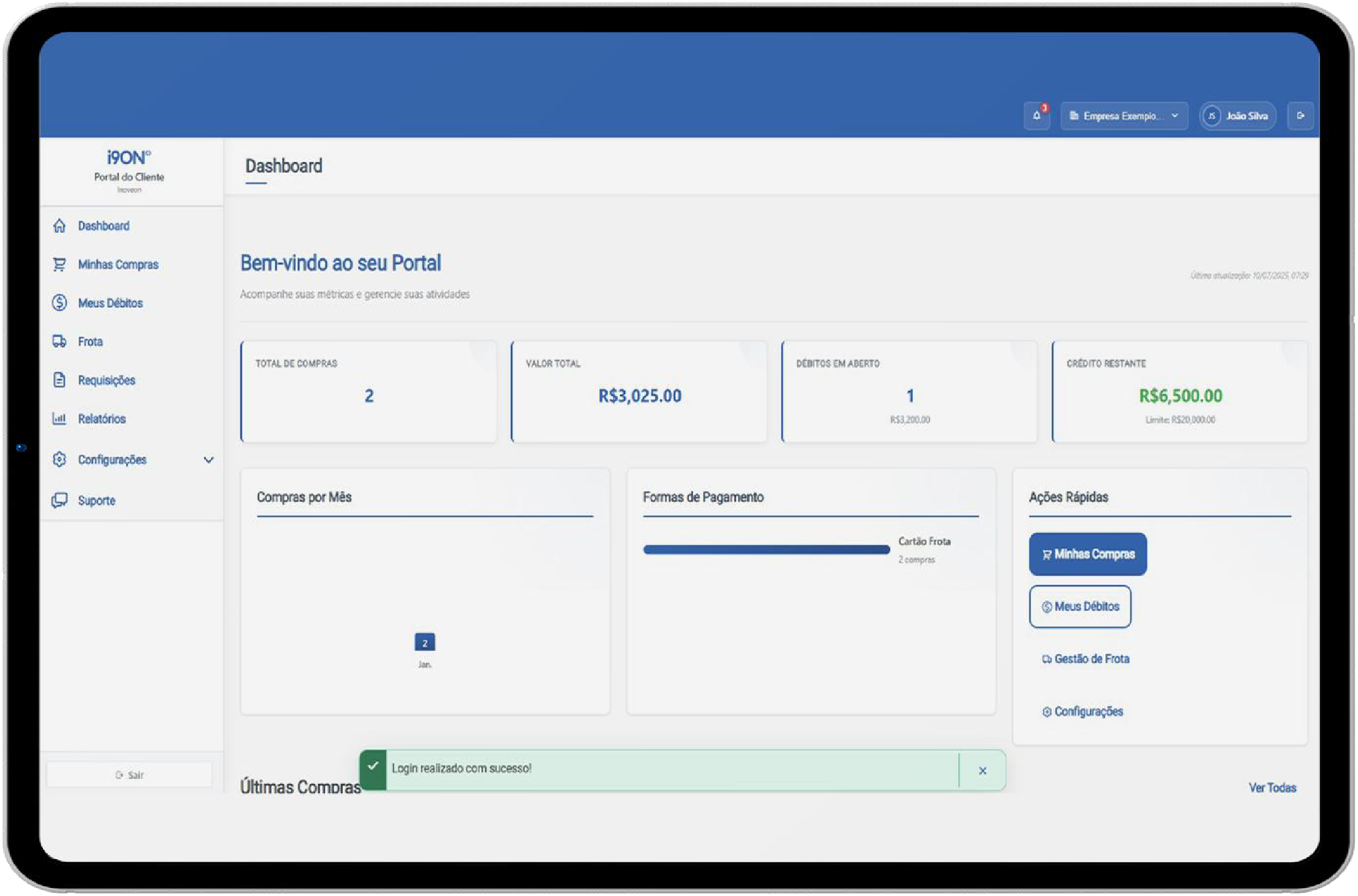The image size is (1358, 896).
Task: Click the Minhas Compras cart icon in sidebar
Action: (59, 265)
